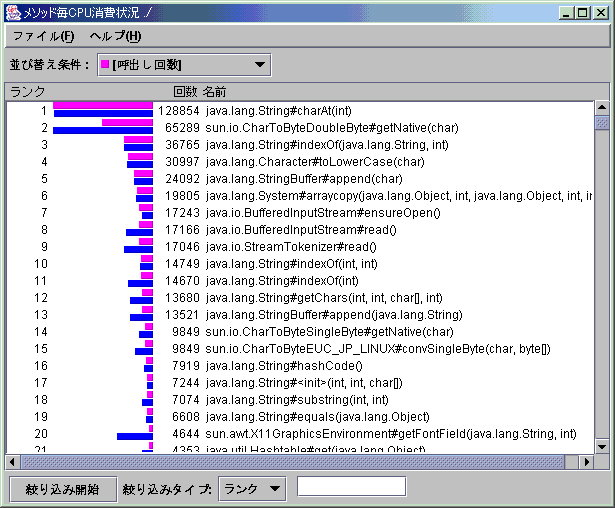Click the vertical scrollbar down arrow
Image resolution: width=615 pixels, height=508 pixels.
pos(602,446)
